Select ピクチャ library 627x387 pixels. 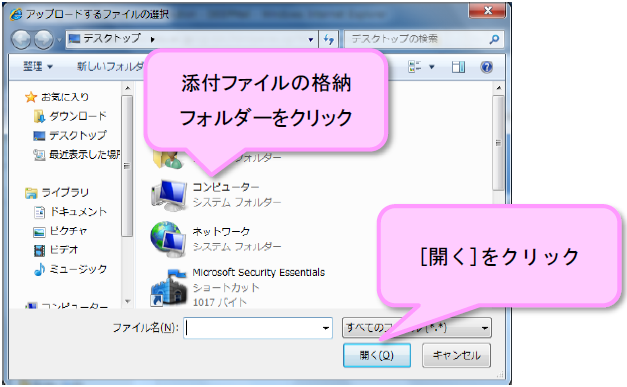[x=68, y=231]
